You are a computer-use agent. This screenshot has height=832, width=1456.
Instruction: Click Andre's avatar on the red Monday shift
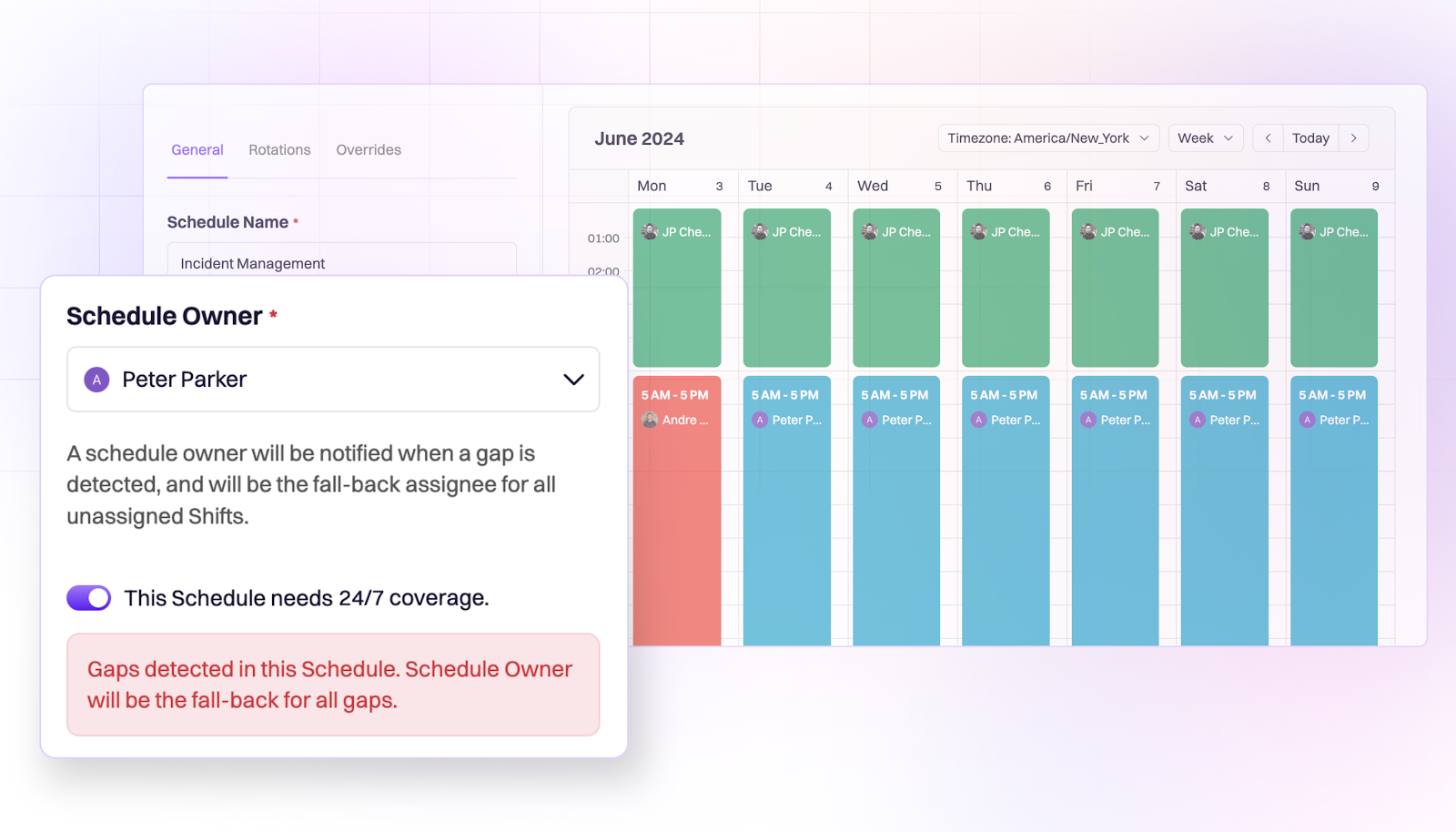650,420
